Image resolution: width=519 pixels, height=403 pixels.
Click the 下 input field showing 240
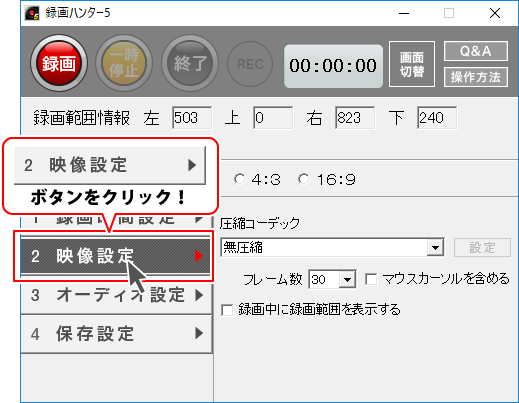(437, 118)
